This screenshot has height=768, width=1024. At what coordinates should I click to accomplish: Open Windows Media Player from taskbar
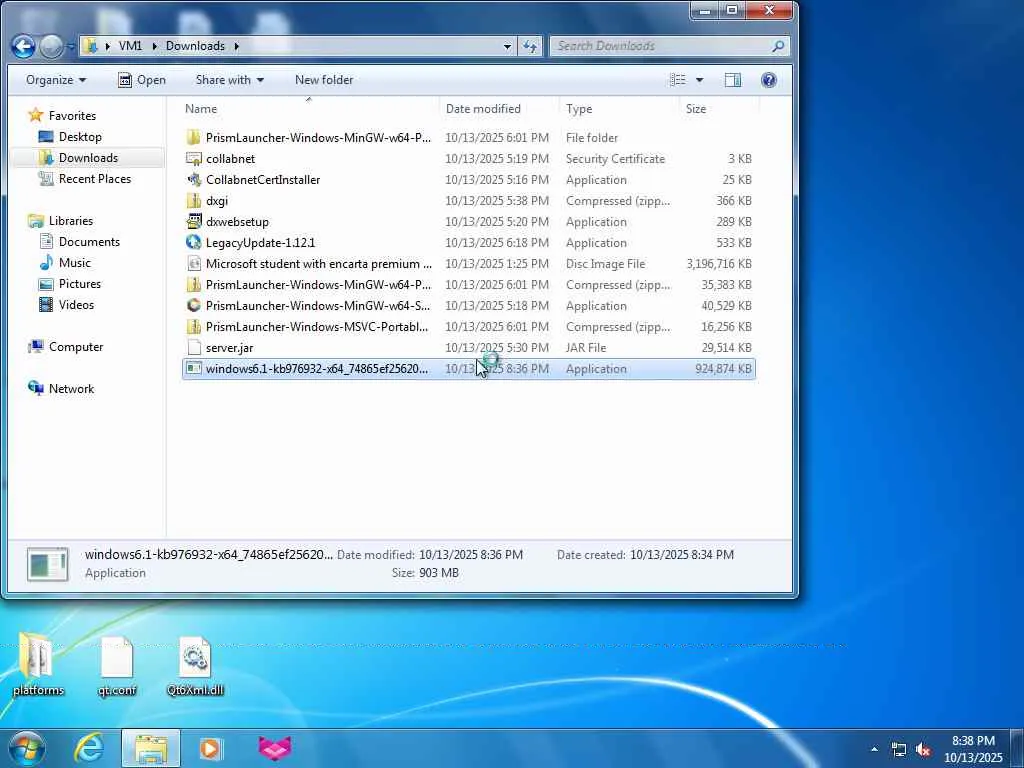pos(210,748)
